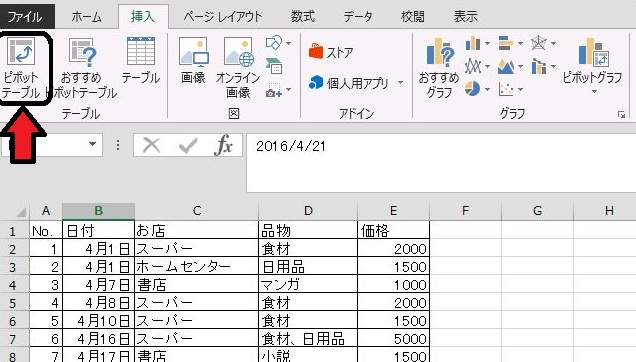Open the ストア add-in store

pos(331,52)
